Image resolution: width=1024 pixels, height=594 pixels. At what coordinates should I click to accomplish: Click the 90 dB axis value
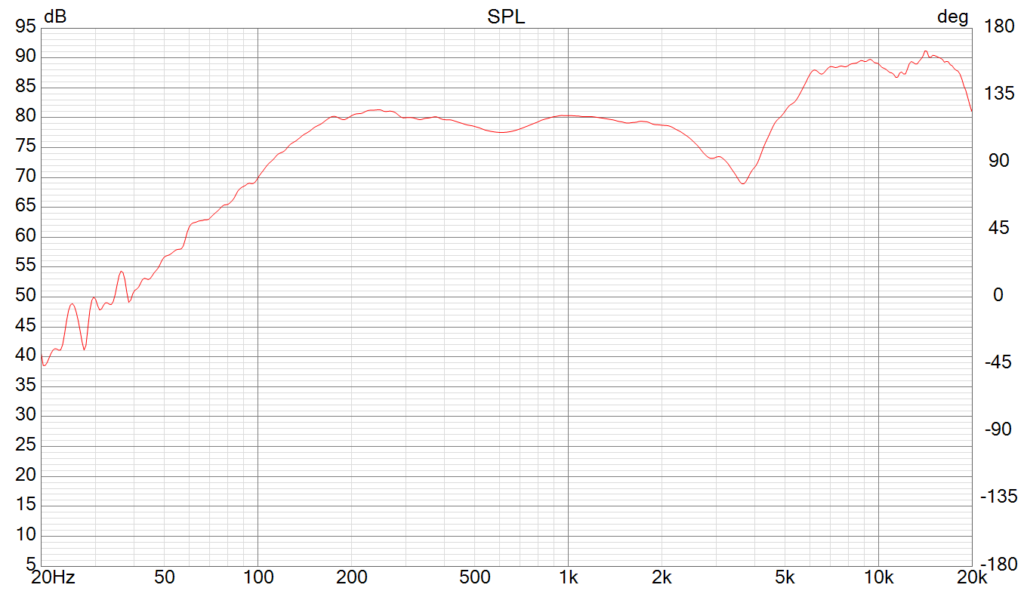[25, 56]
